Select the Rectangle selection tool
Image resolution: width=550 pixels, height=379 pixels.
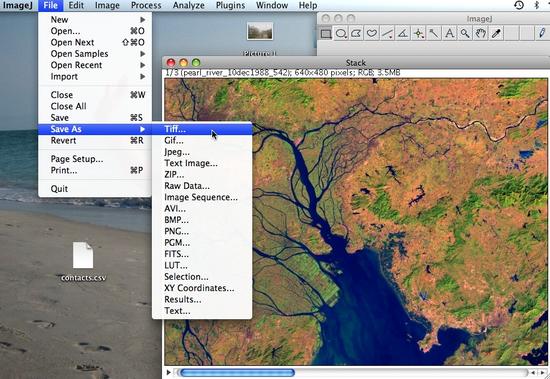pos(326,34)
